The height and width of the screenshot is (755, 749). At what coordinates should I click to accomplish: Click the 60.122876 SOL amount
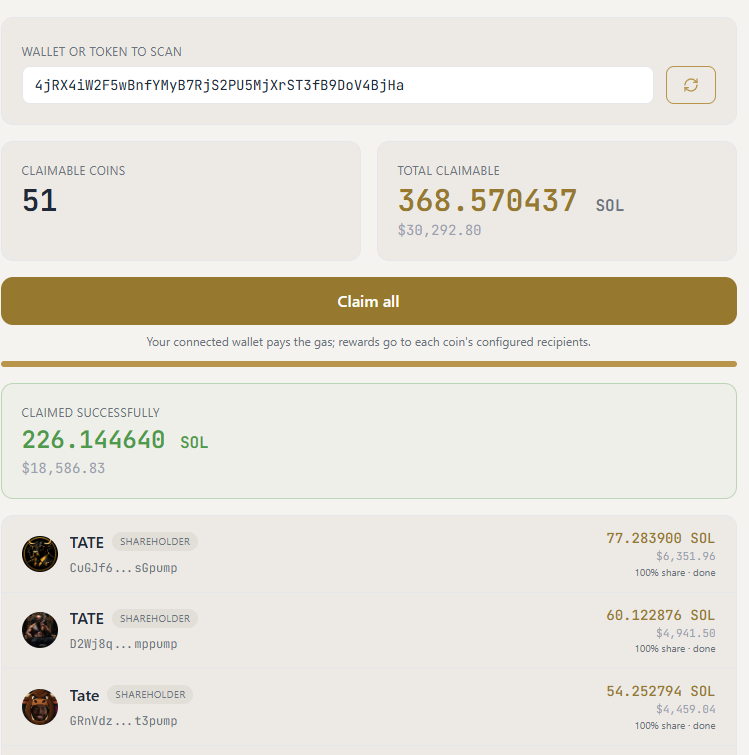660,615
